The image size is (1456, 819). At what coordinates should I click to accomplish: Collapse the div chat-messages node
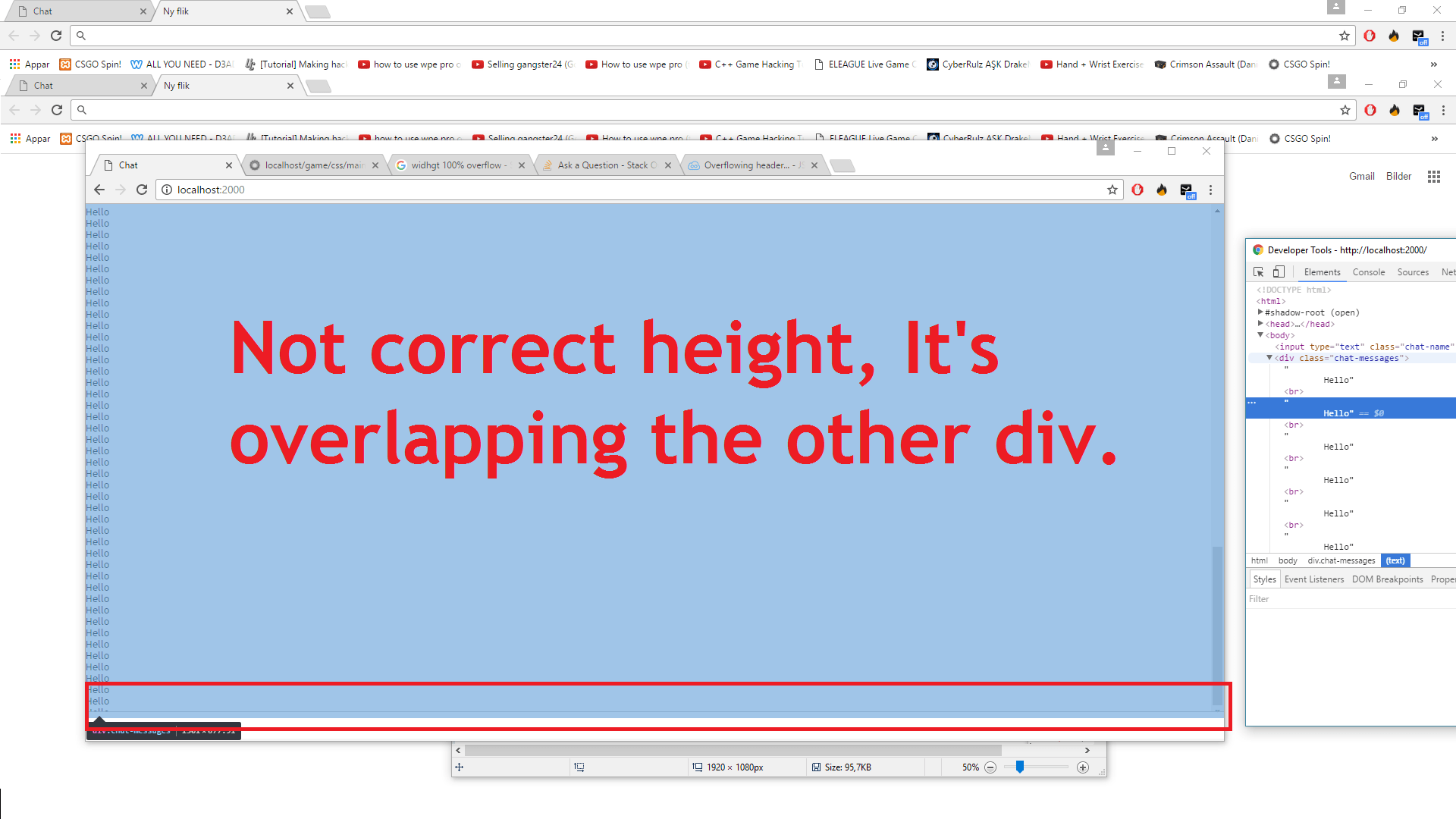(1269, 358)
